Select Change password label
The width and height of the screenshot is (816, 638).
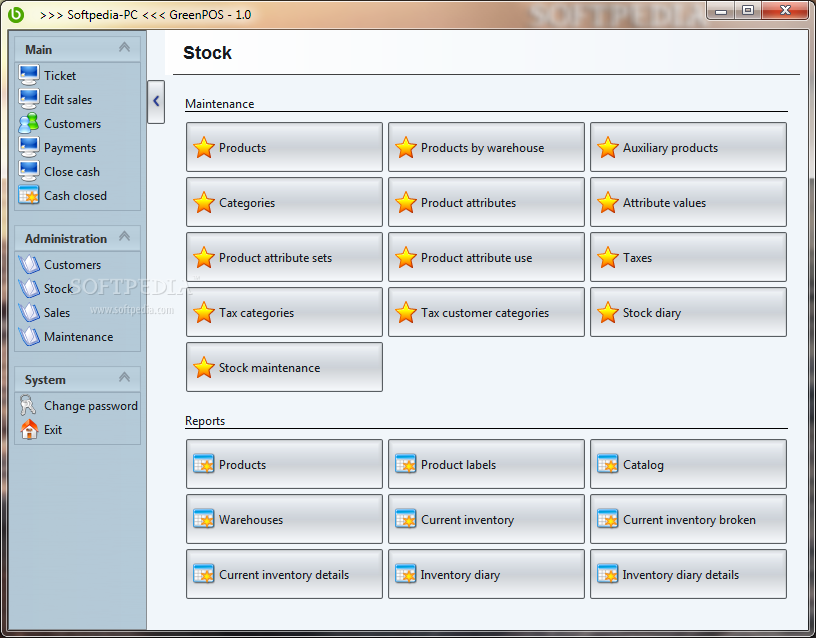coord(91,406)
